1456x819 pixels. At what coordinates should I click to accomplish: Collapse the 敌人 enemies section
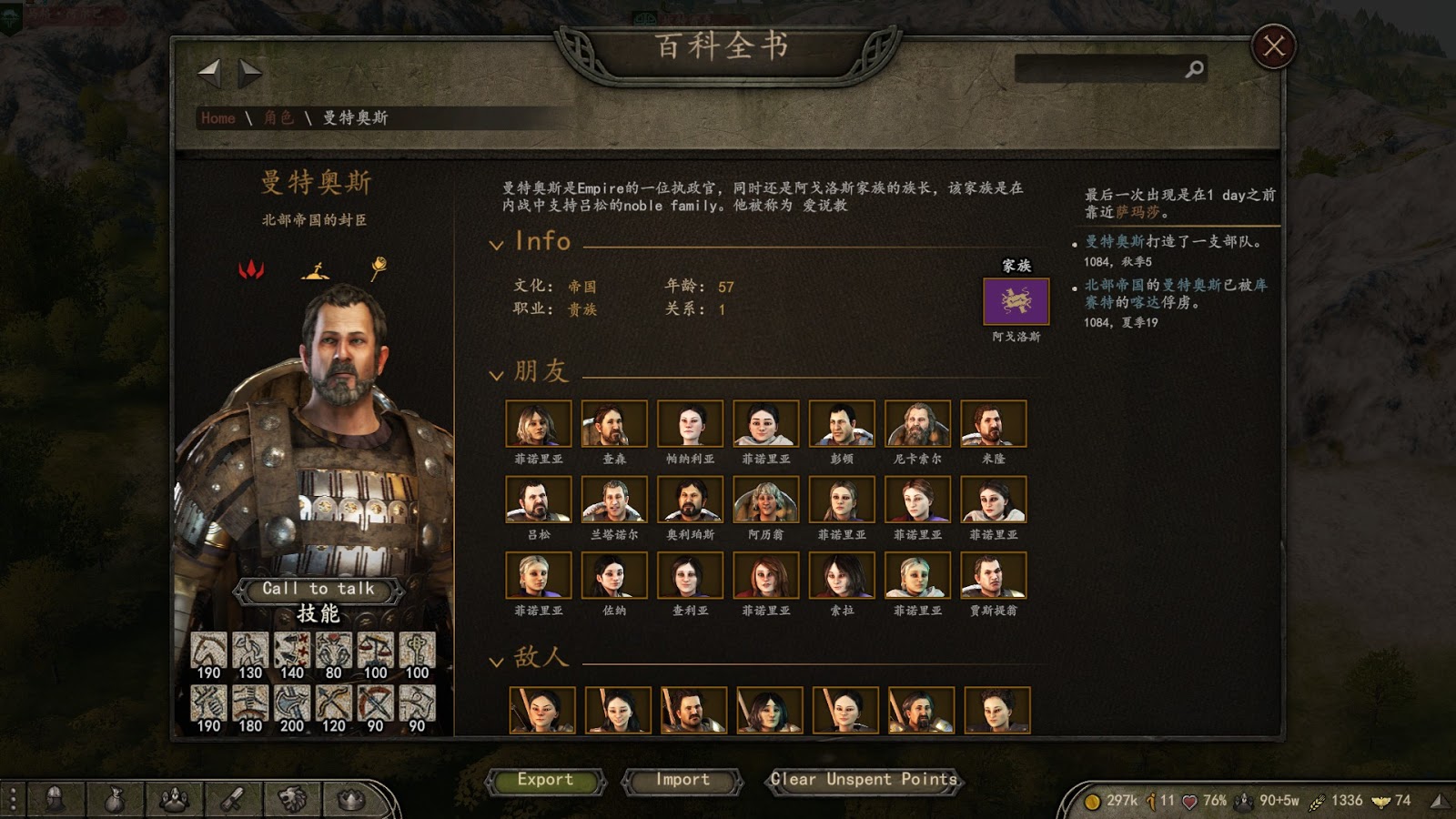(496, 661)
